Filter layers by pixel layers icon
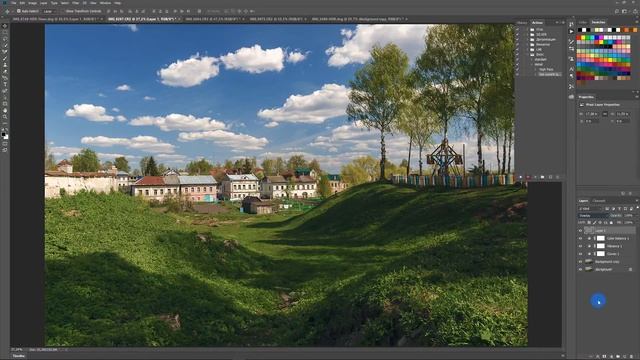 [x=607, y=209]
